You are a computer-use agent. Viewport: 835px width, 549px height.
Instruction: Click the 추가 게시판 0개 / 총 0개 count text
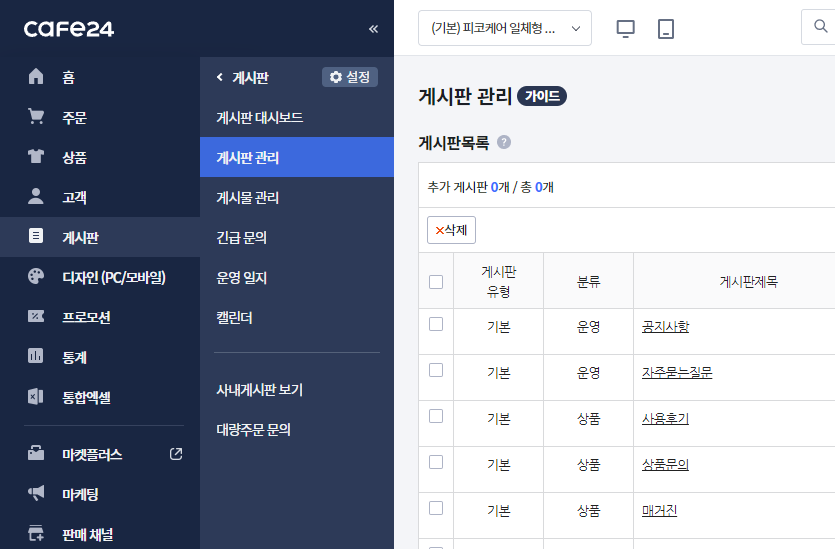[x=490, y=187]
